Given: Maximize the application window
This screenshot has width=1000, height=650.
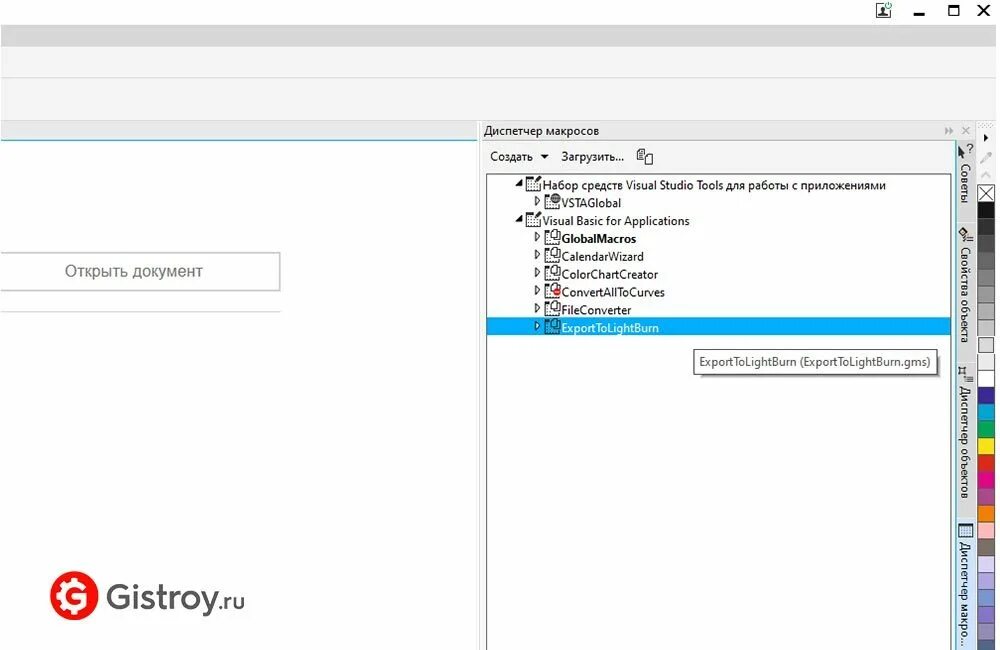Looking at the screenshot, I should point(953,10).
